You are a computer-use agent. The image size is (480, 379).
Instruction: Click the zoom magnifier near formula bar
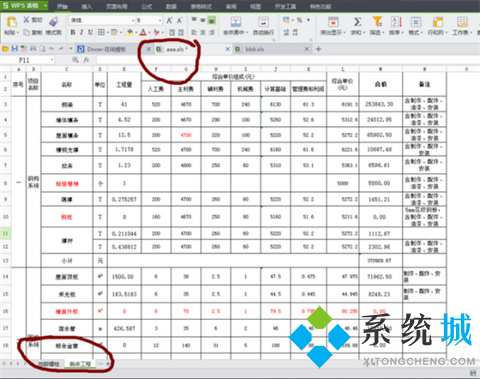point(75,60)
